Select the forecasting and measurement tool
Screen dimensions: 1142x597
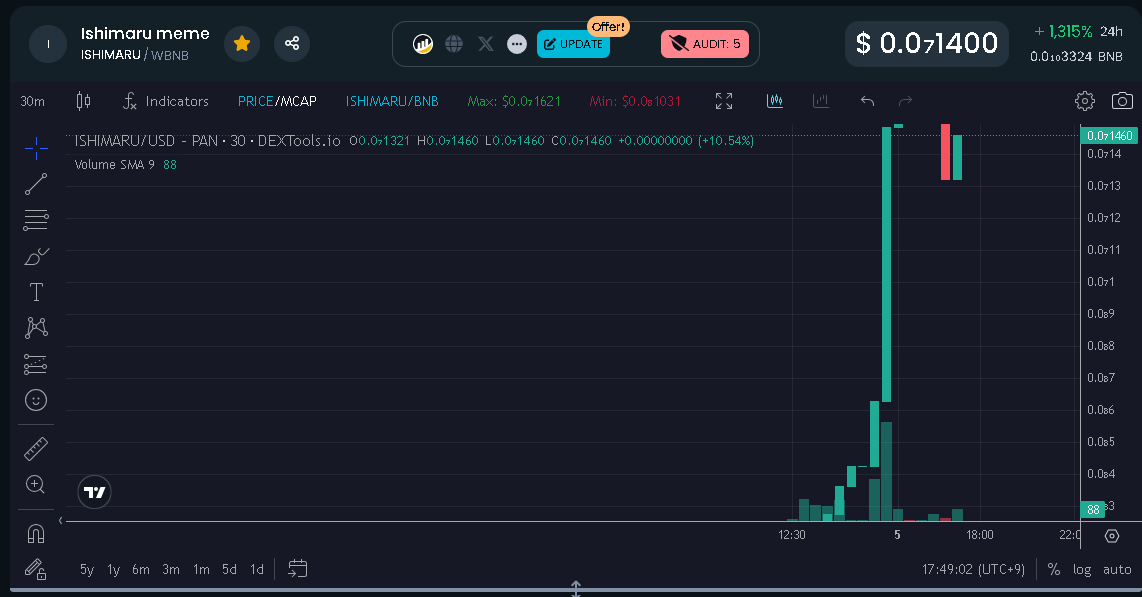pos(36,364)
